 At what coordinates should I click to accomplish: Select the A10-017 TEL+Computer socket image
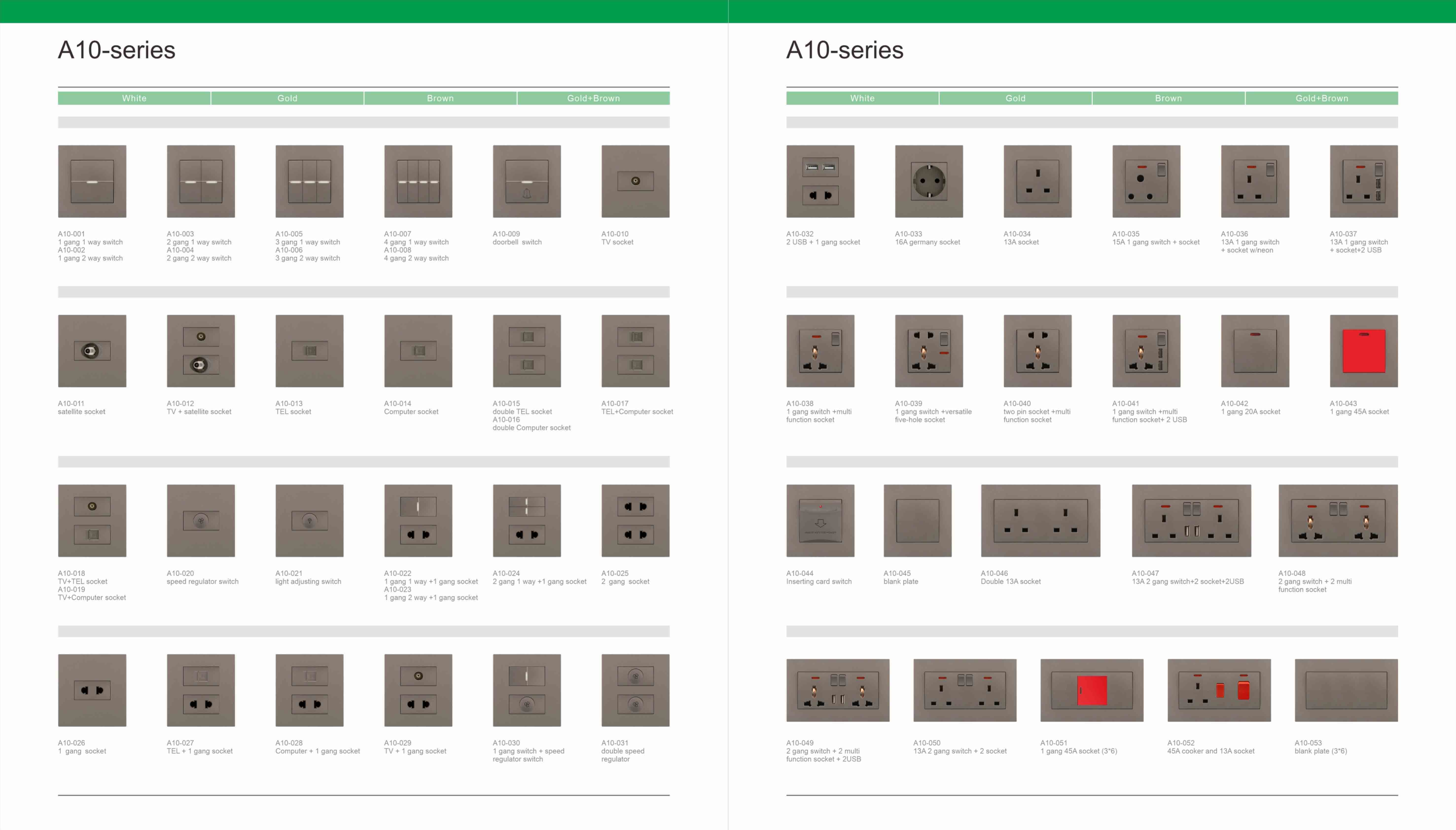pyautogui.click(x=636, y=351)
